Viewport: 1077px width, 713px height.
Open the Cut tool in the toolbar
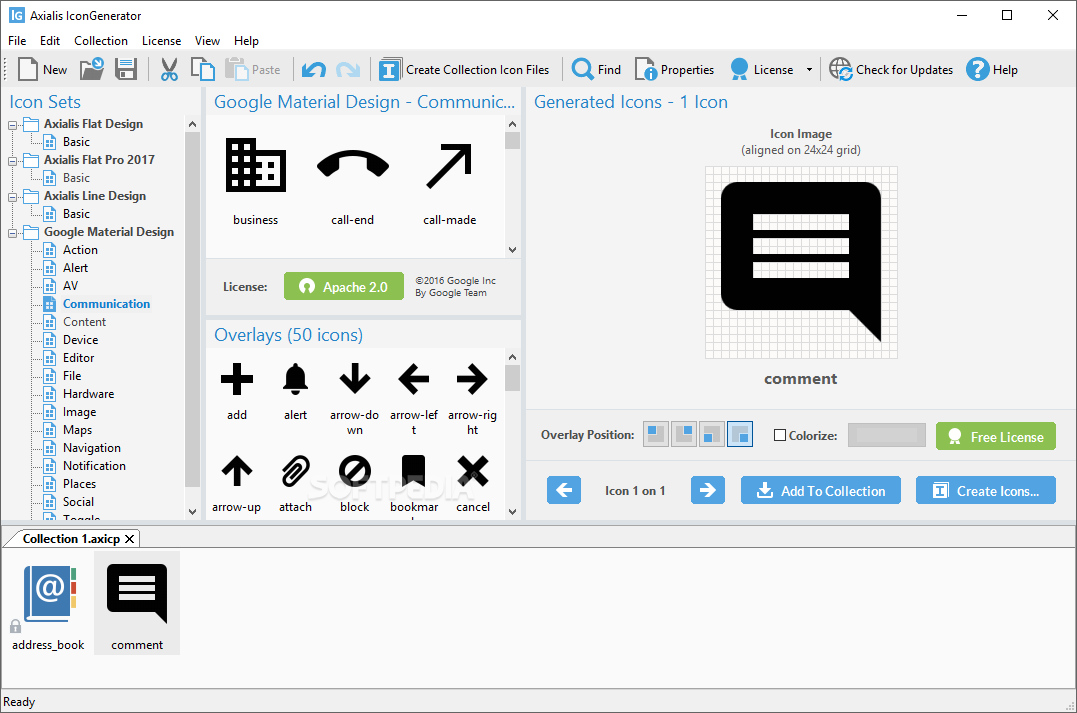[x=168, y=69]
